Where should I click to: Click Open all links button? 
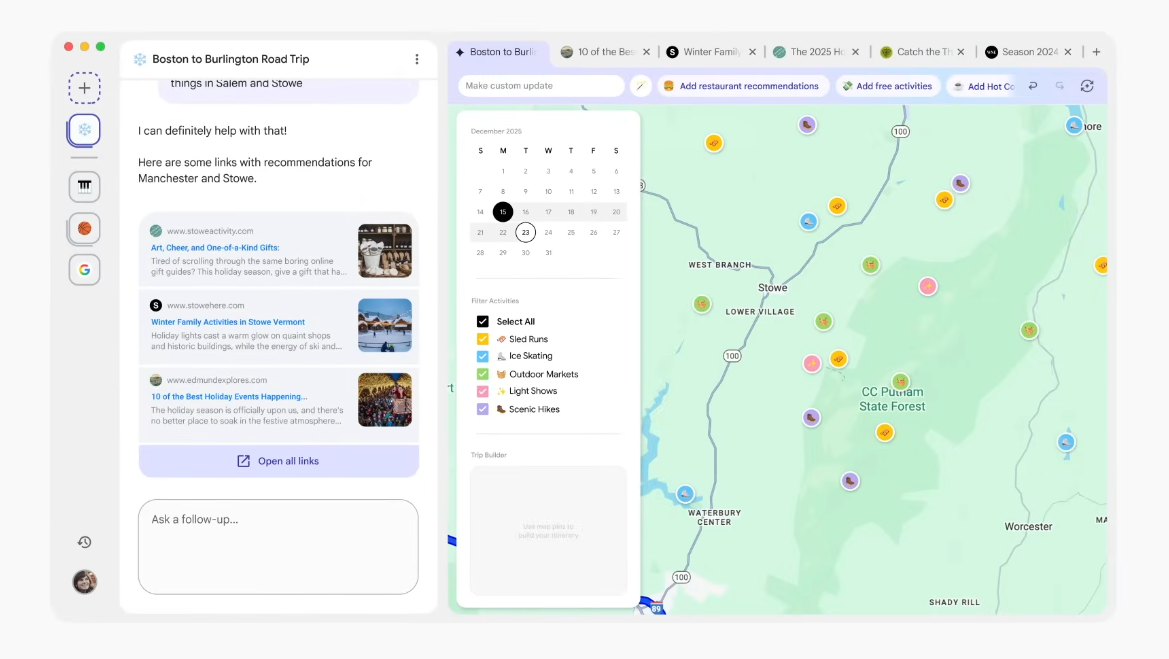click(x=278, y=461)
